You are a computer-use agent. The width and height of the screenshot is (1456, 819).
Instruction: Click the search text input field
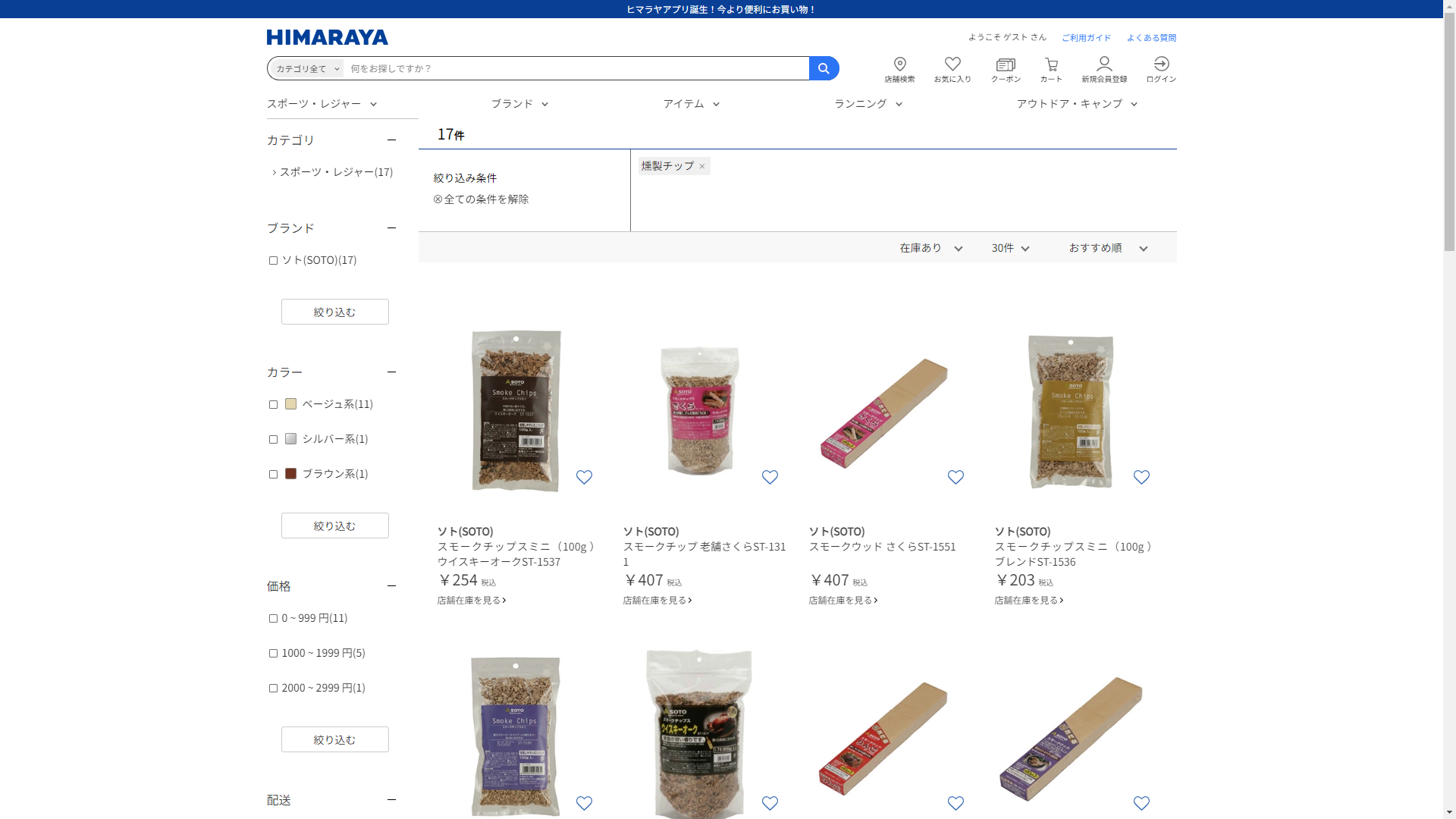576,68
